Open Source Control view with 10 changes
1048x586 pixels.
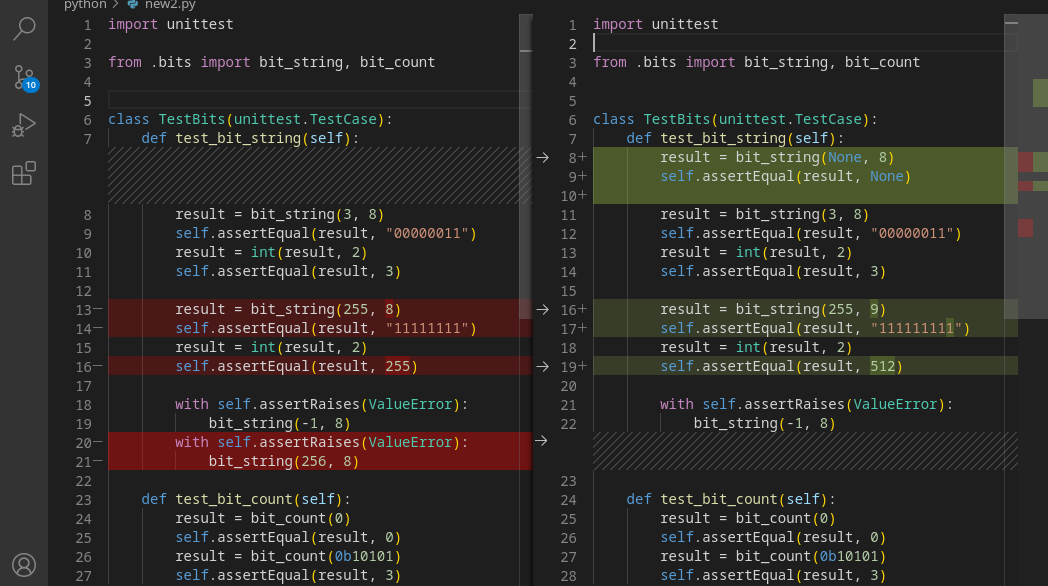tap(24, 78)
